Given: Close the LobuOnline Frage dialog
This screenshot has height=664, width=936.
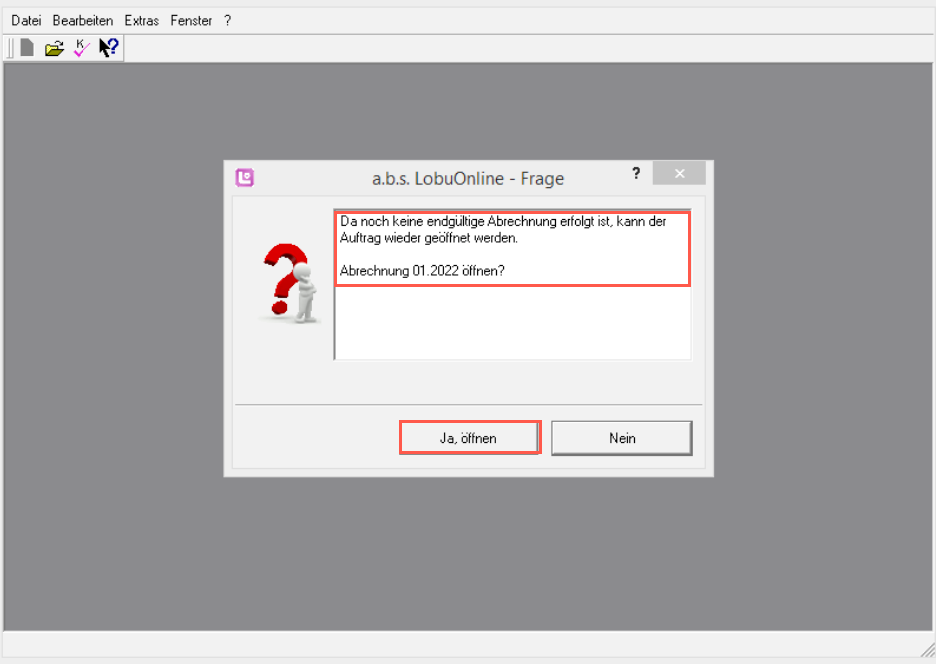Looking at the screenshot, I should point(679,174).
